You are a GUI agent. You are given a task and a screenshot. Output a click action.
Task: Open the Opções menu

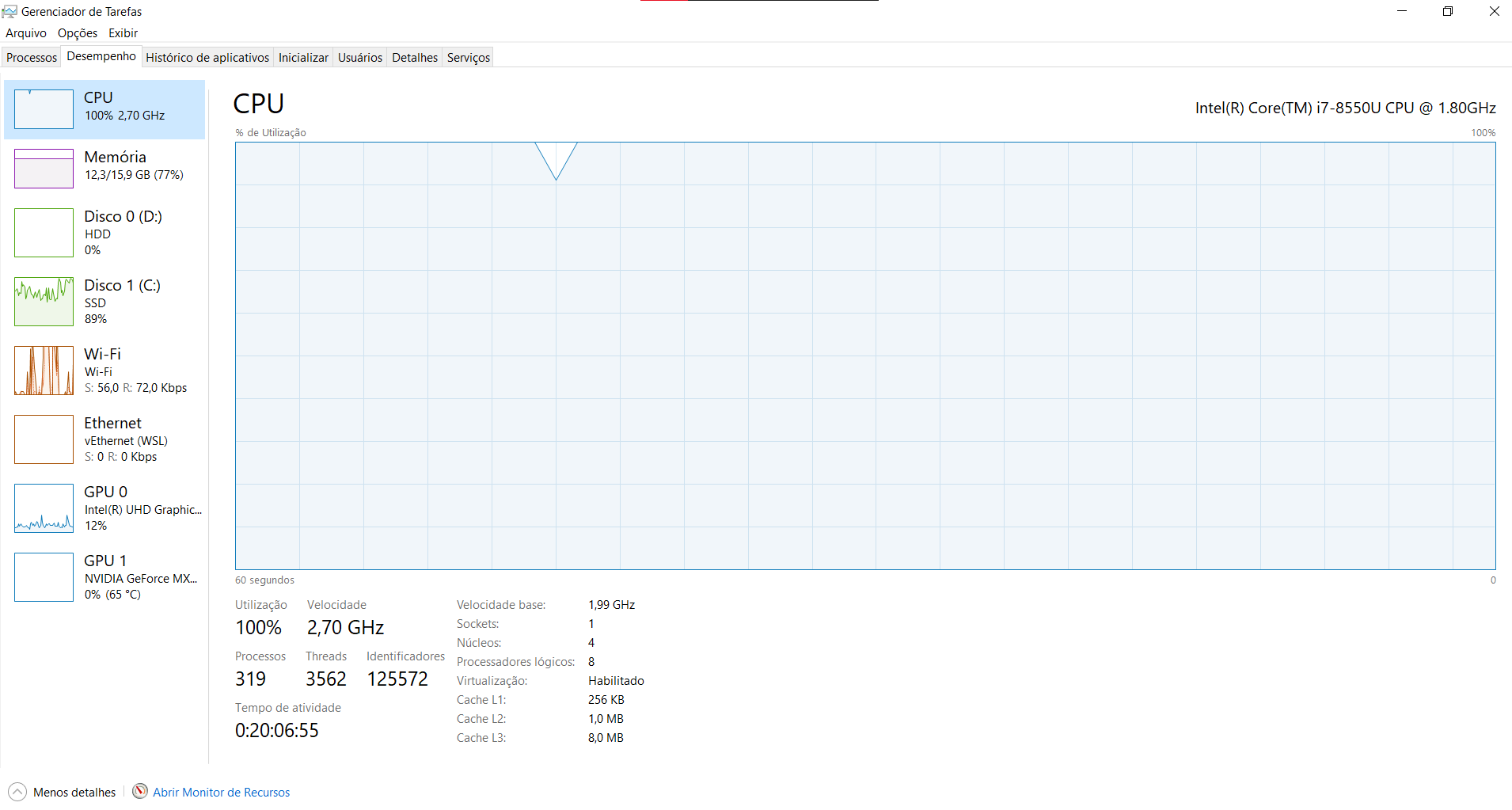coord(78,33)
